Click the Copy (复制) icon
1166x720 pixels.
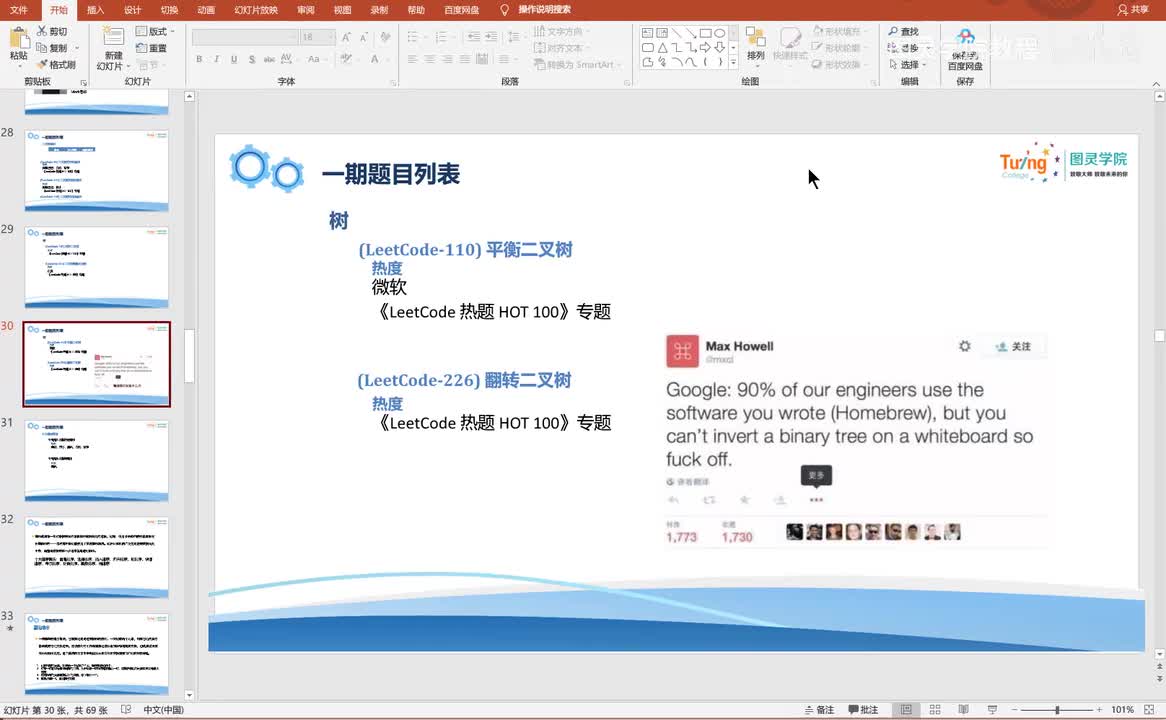pos(42,48)
